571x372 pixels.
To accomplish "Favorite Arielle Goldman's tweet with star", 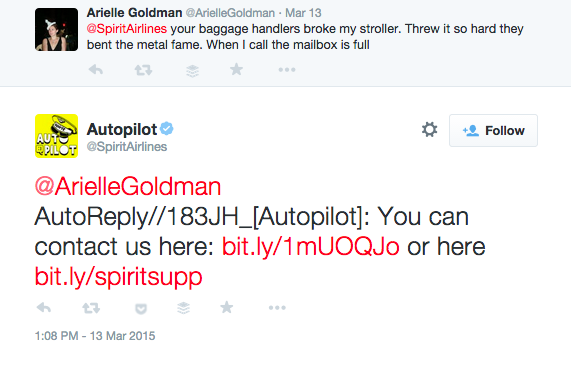I will [236, 69].
